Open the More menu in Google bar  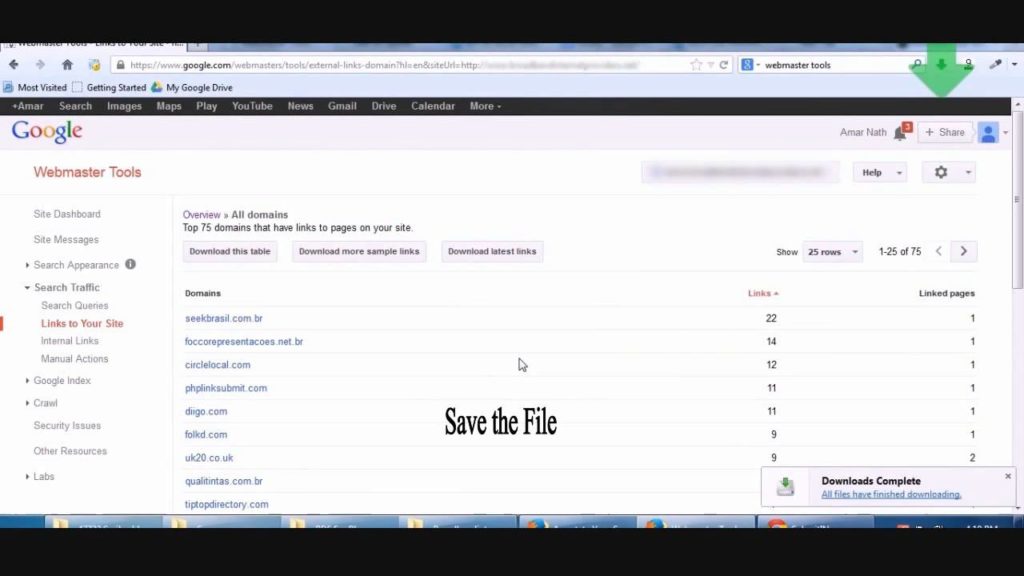485,106
